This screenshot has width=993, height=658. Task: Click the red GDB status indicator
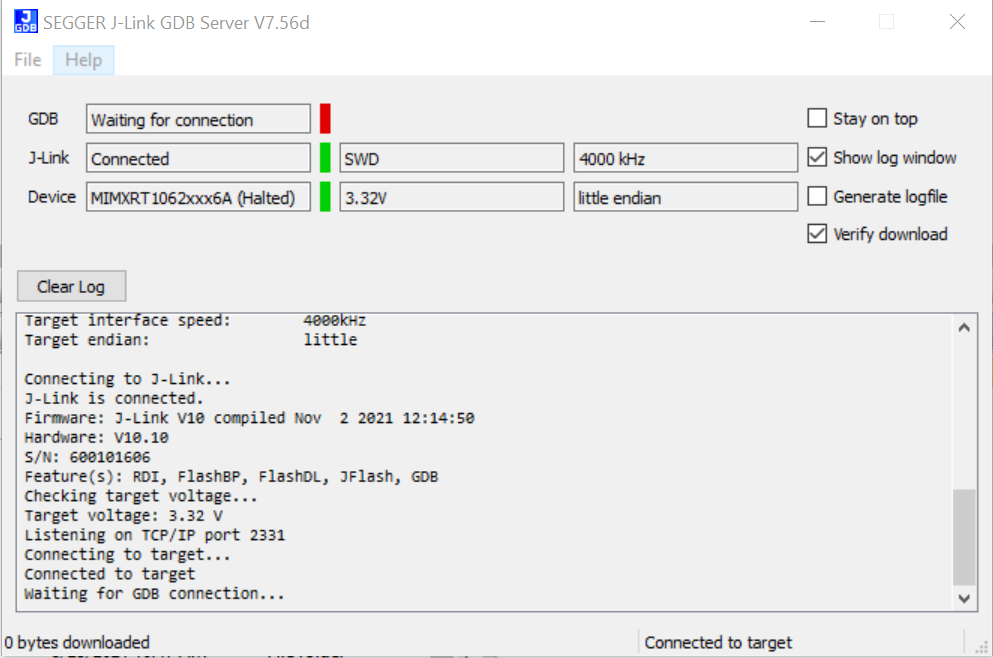coord(325,119)
